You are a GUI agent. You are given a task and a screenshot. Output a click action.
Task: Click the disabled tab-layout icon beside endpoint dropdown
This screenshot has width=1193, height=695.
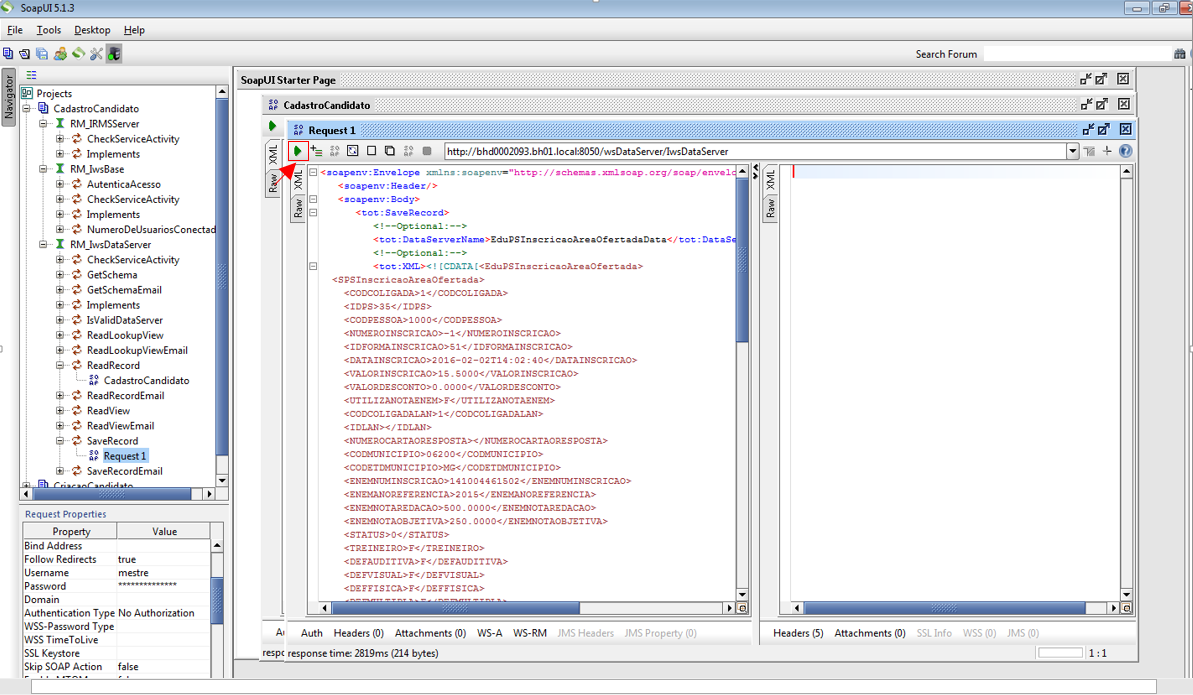click(x=1089, y=151)
